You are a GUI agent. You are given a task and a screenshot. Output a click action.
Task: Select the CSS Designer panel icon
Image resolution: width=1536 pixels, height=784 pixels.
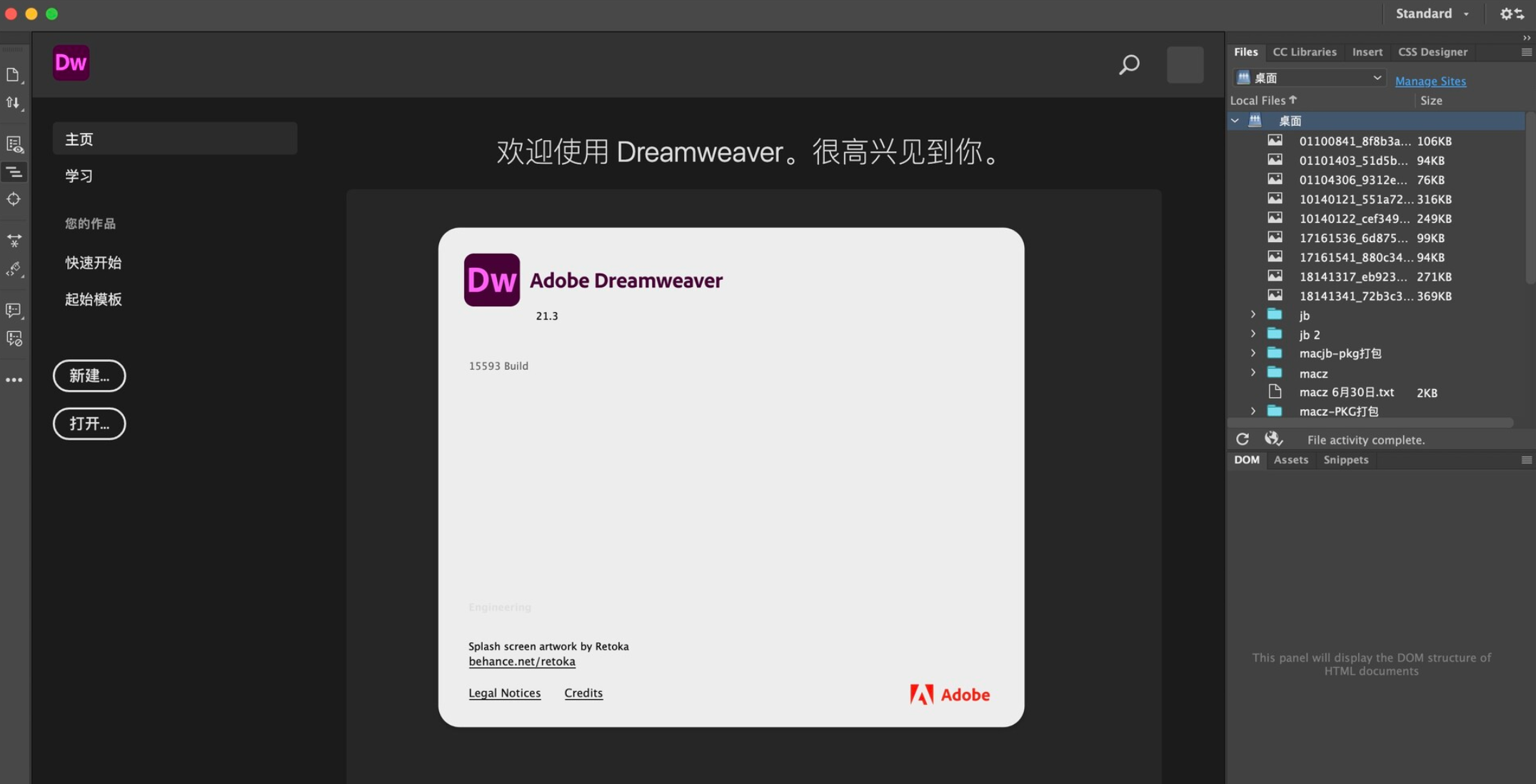tap(1432, 51)
